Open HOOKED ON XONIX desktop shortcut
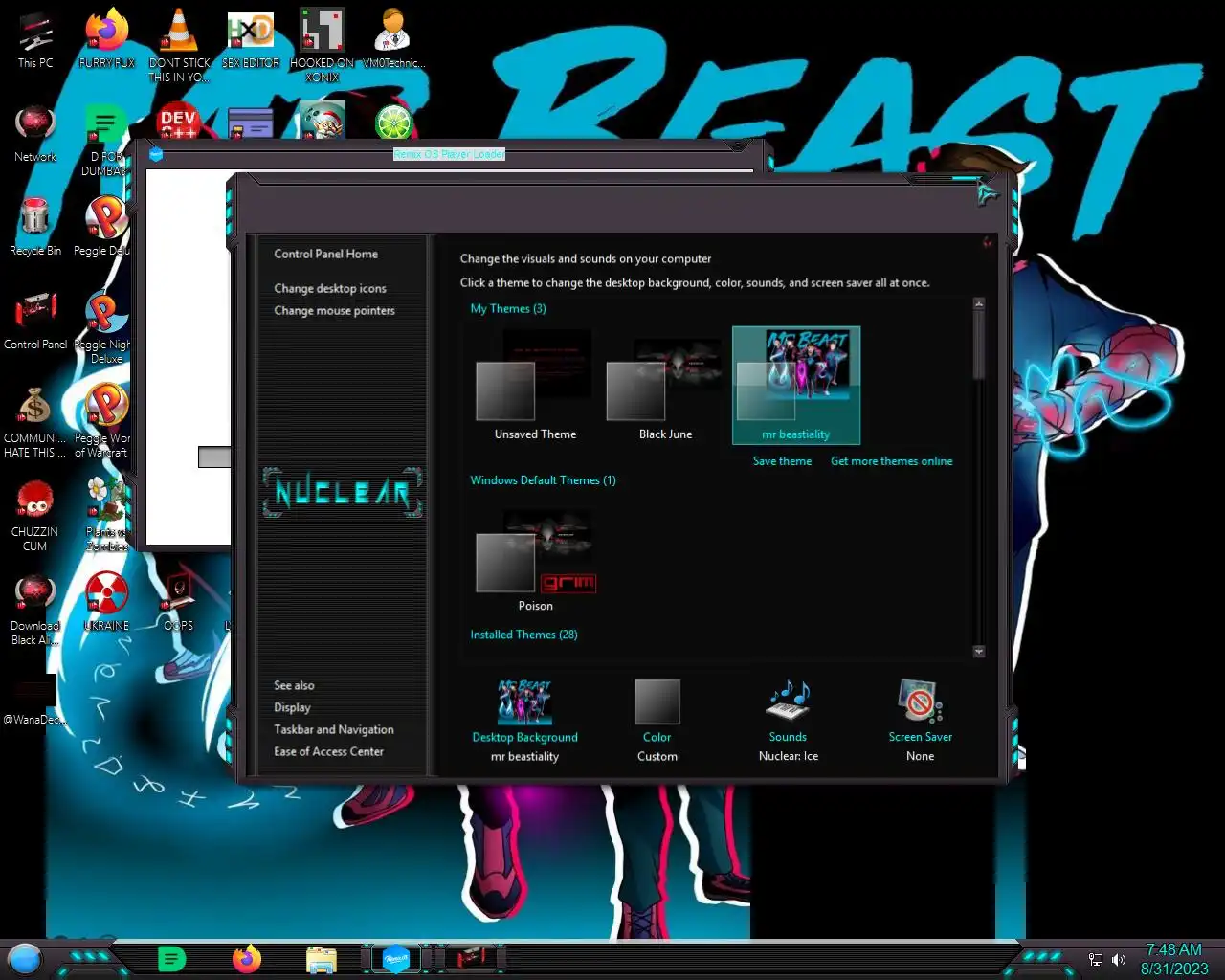The width and height of the screenshot is (1225, 980). (x=322, y=46)
